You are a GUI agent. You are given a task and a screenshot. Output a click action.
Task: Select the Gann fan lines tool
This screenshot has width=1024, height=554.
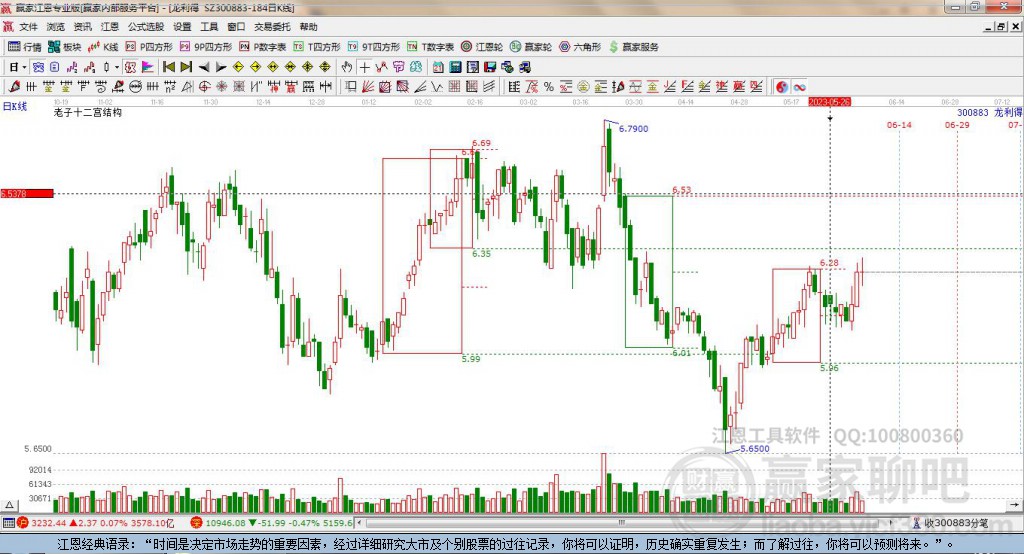tap(367, 87)
